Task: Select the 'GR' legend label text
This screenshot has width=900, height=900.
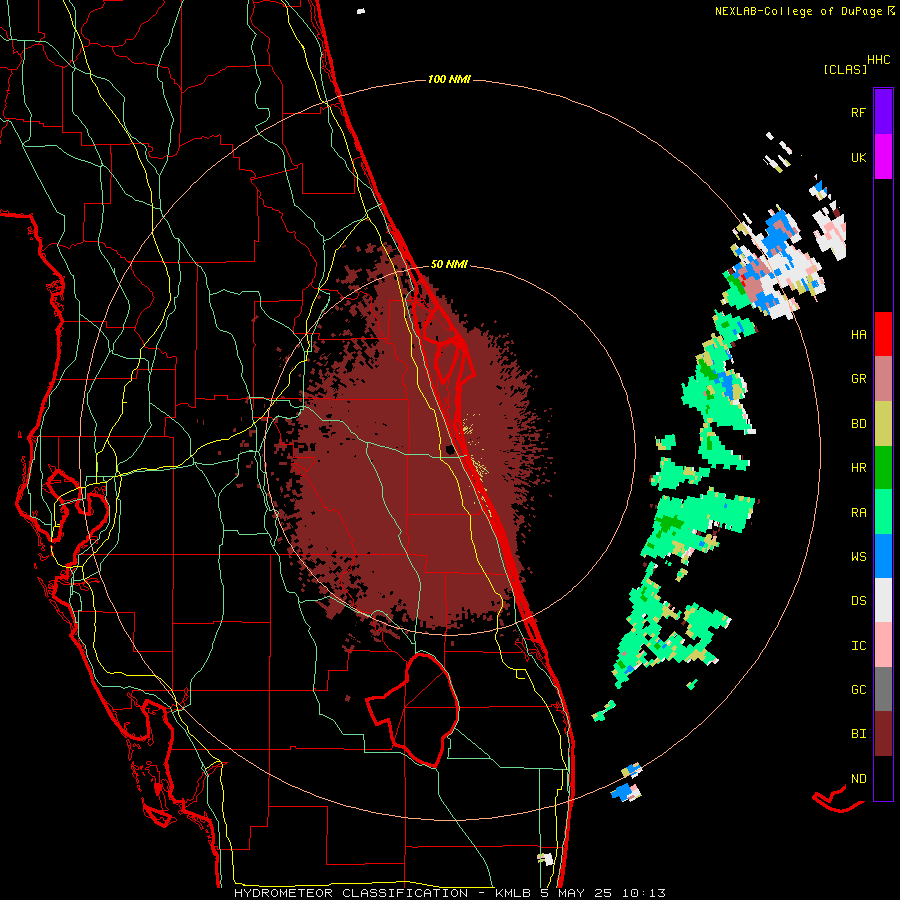Action: [x=858, y=379]
